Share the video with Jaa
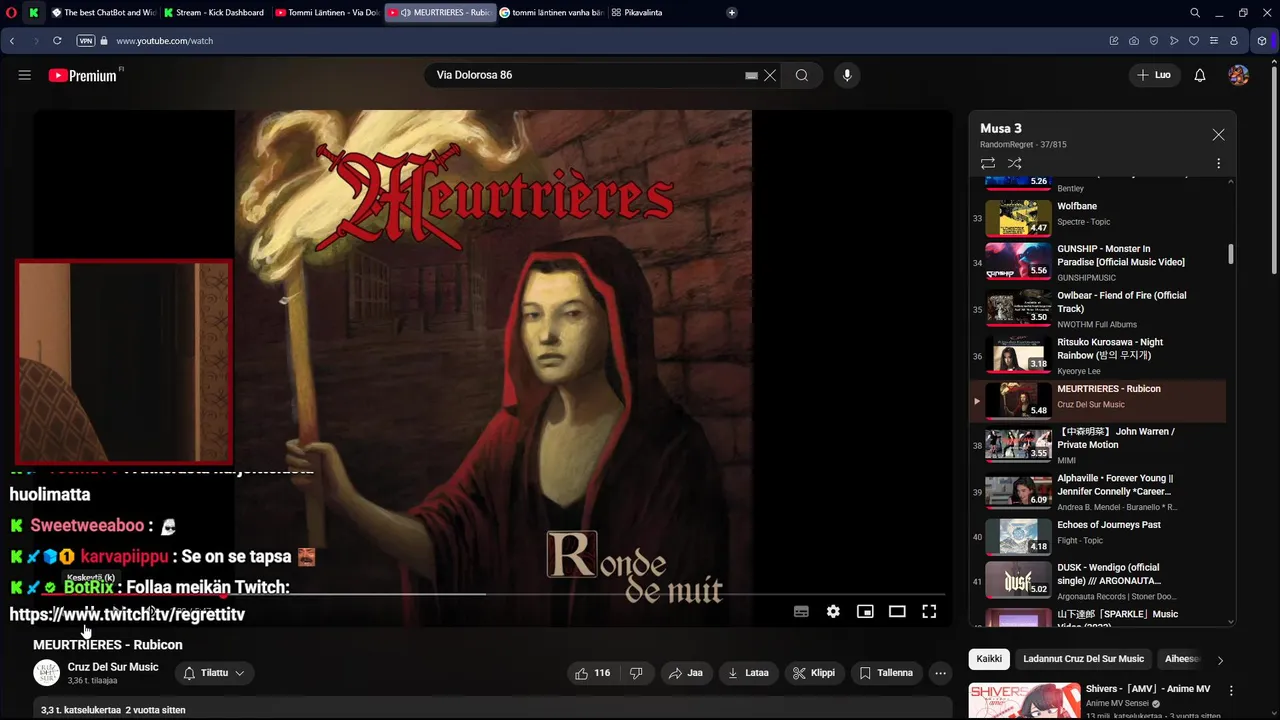 pyautogui.click(x=686, y=673)
